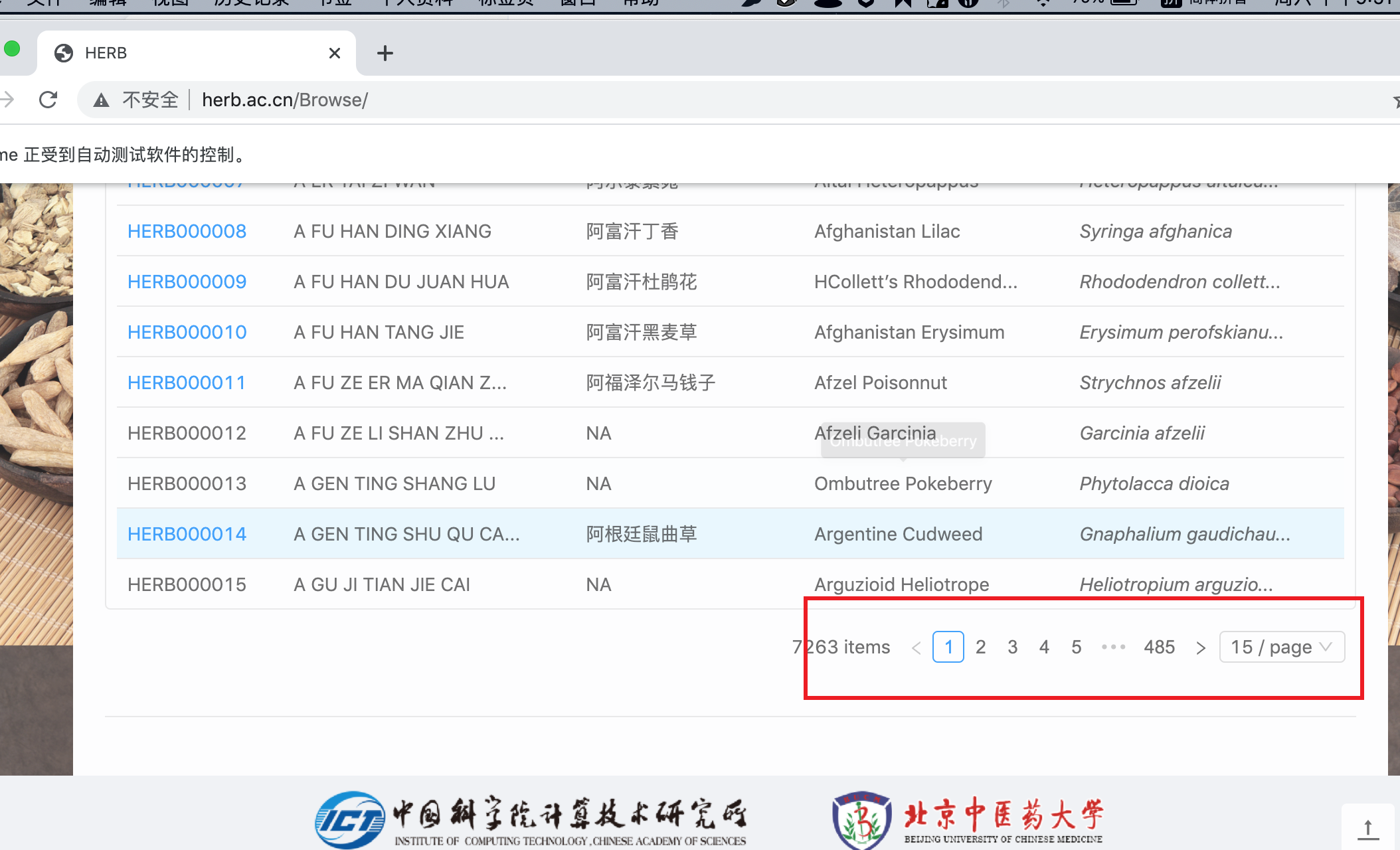Expand the 15 / page size dropdown
Image resolution: width=1400 pixels, height=850 pixels.
click(x=1281, y=647)
